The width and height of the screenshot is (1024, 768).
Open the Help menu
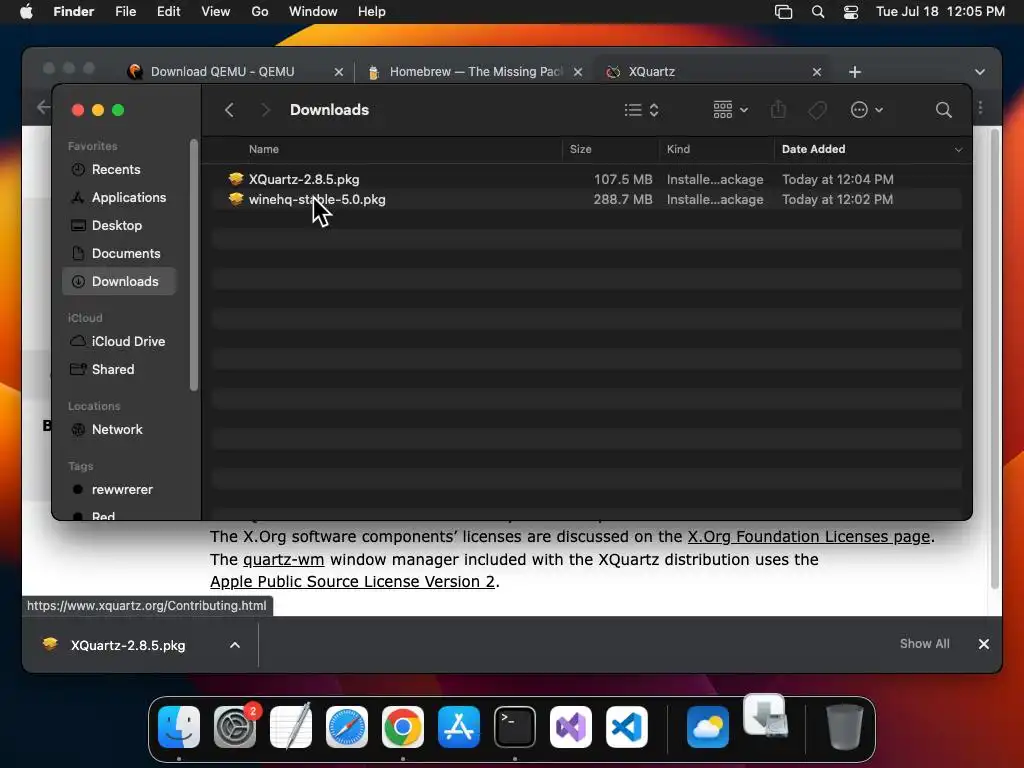click(x=372, y=12)
